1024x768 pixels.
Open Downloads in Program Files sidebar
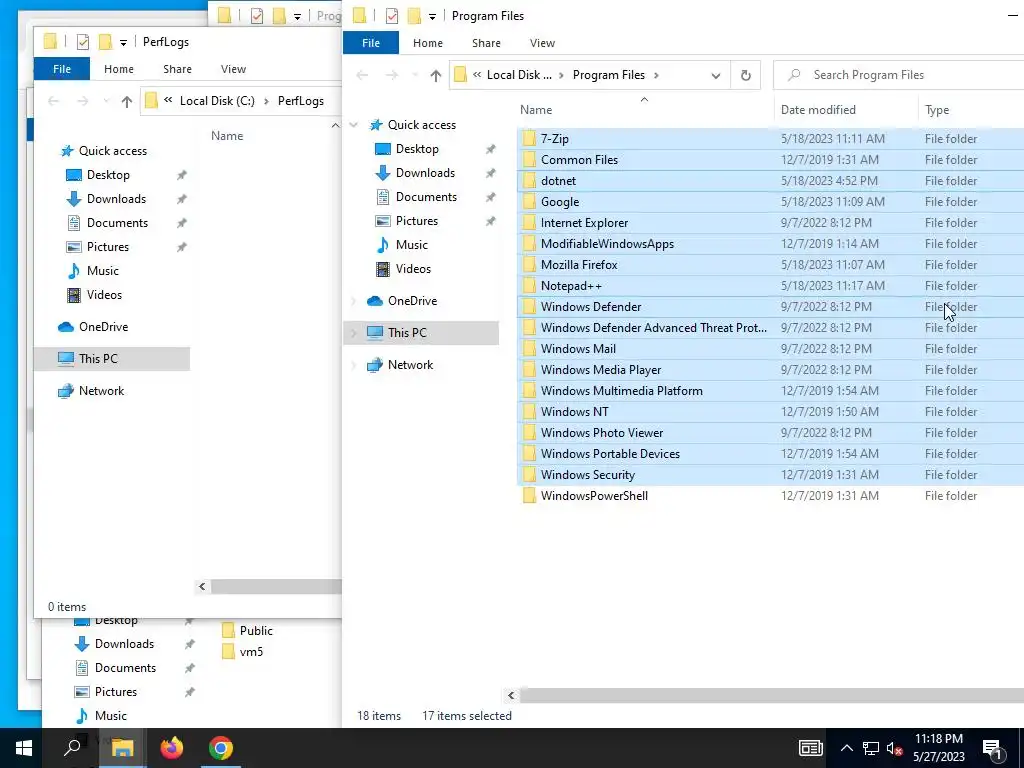[425, 172]
